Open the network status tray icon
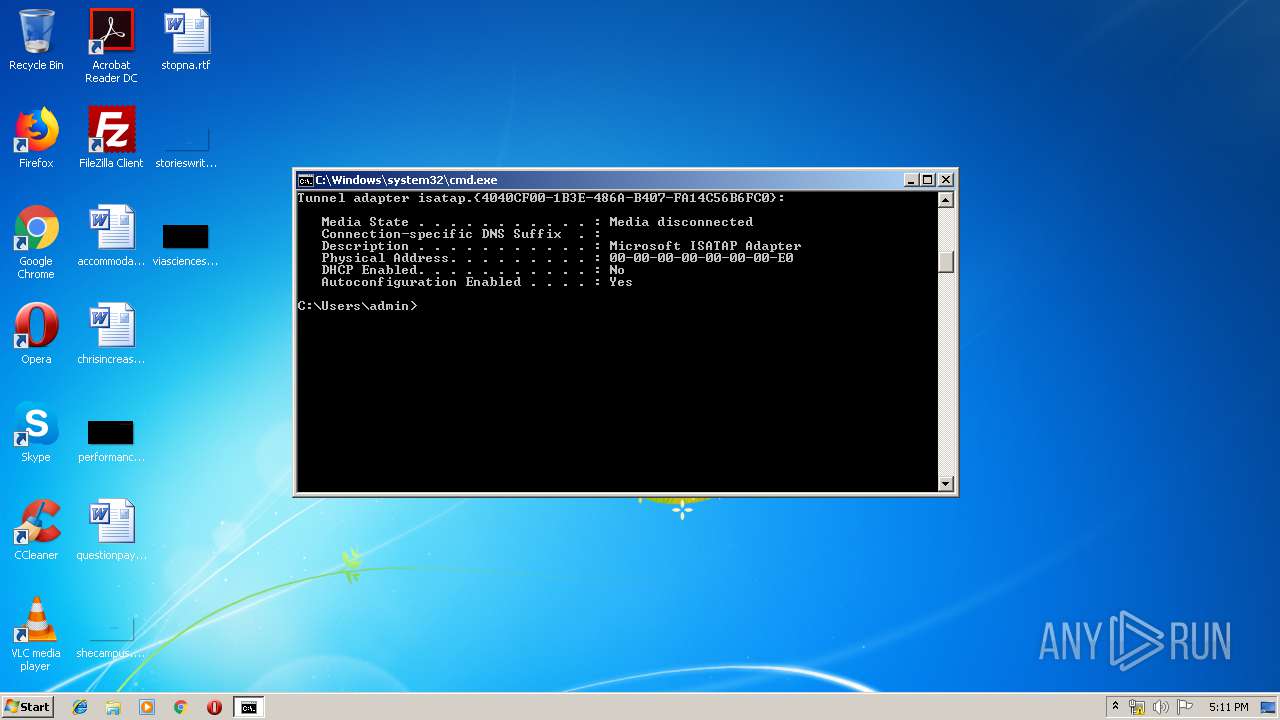The width and height of the screenshot is (1280, 720). [1137, 707]
